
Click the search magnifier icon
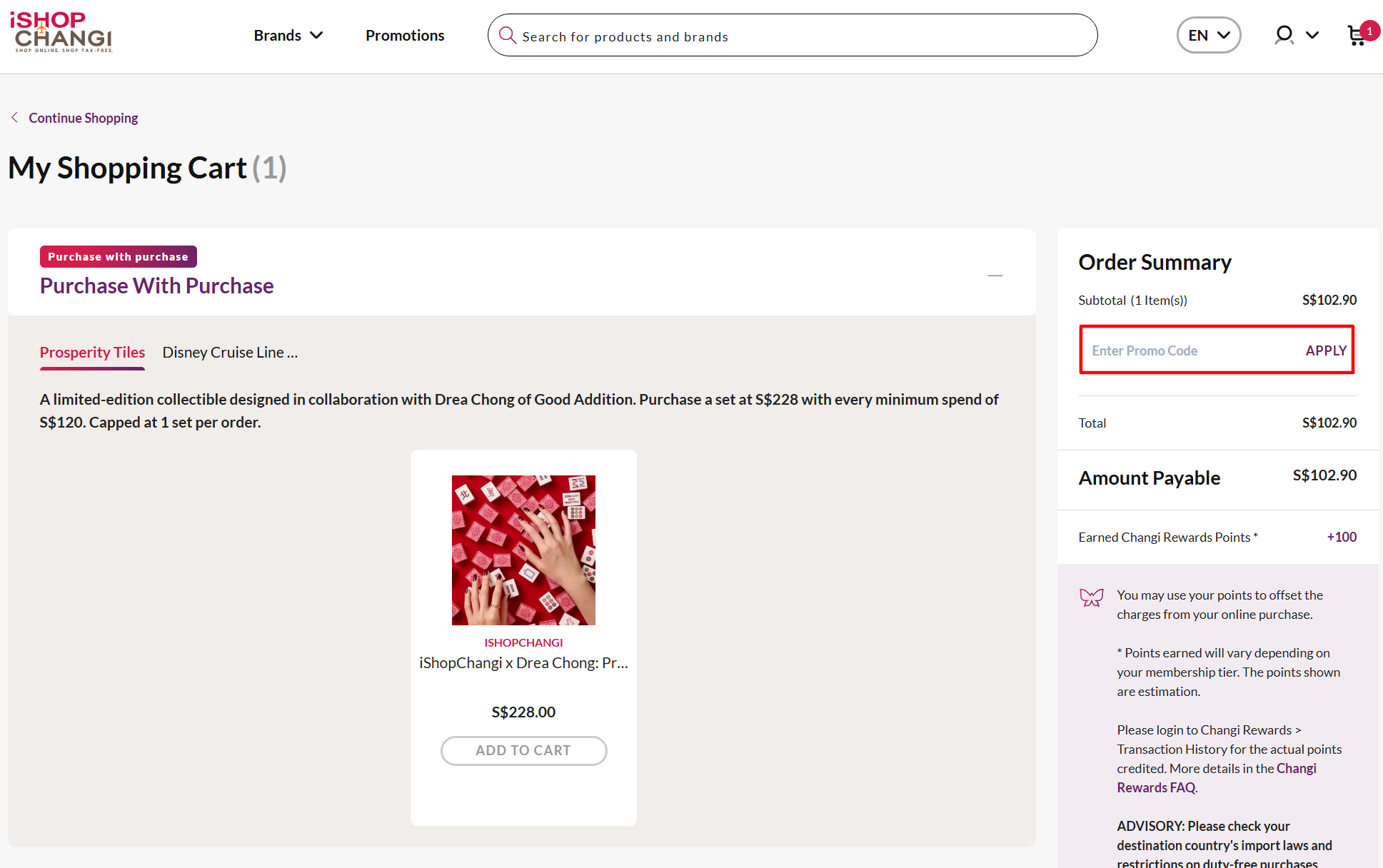tap(508, 35)
